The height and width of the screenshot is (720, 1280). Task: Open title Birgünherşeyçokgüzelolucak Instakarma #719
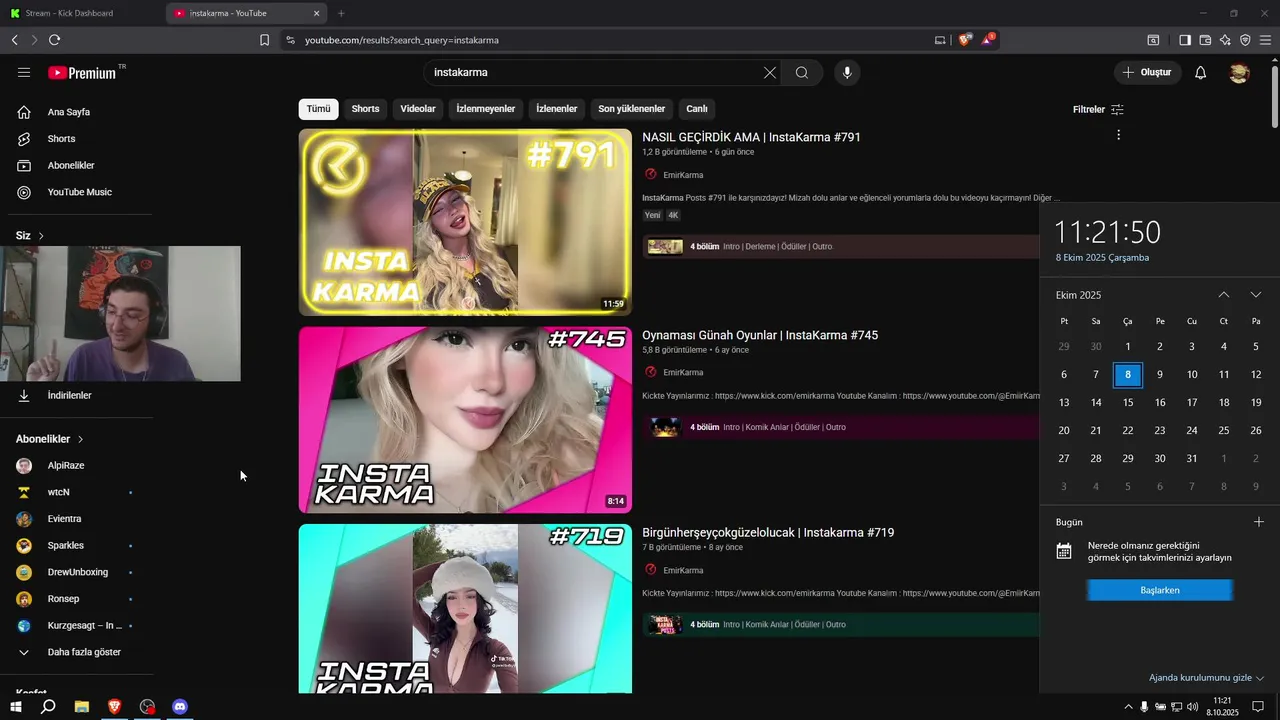point(768,533)
